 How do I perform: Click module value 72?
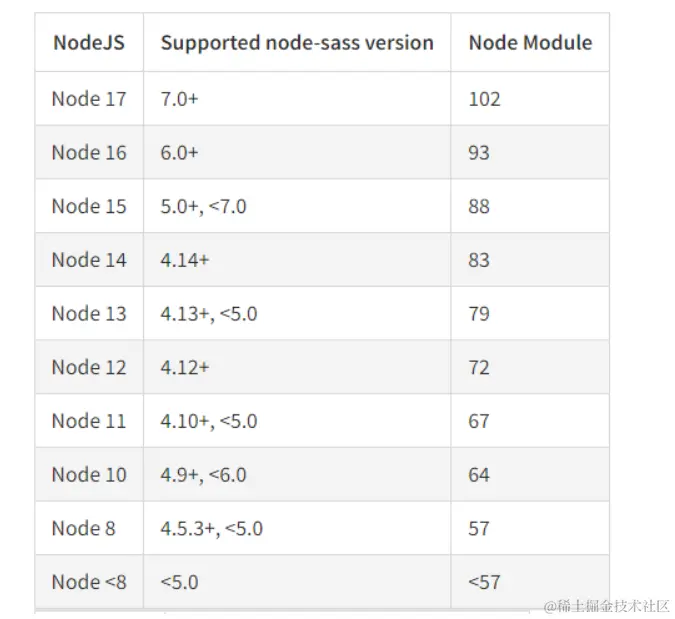[x=479, y=368]
